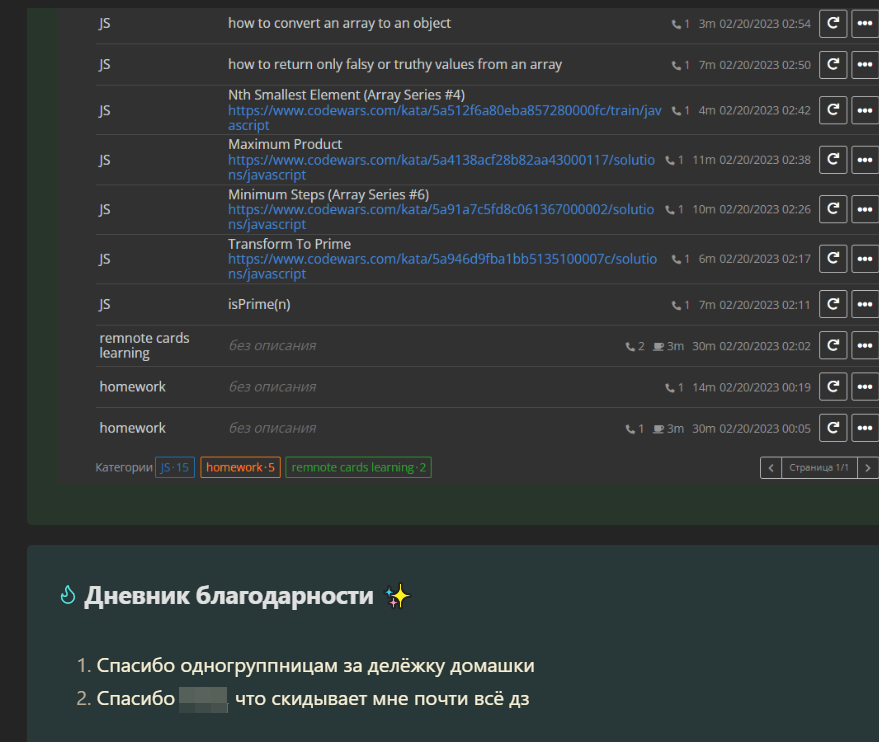
Task: Open more options for isPrime(n) entry
Action: pyautogui.click(x=865, y=304)
